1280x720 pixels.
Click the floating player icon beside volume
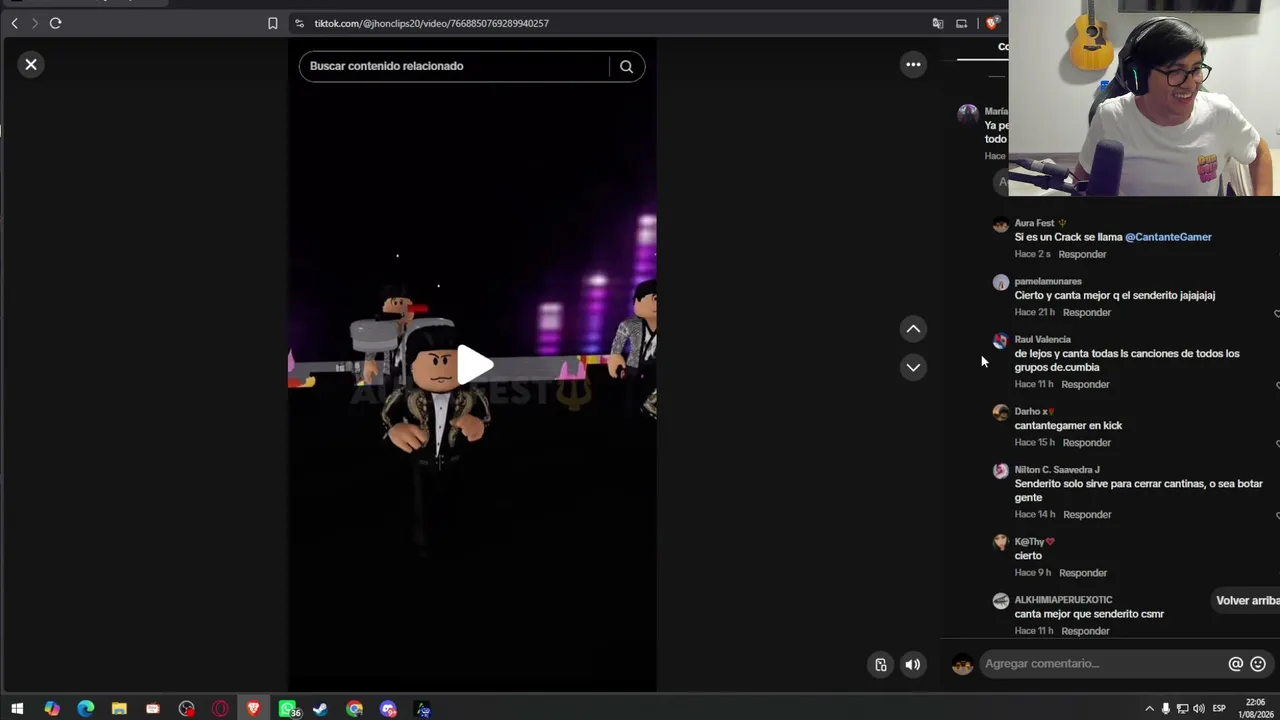pos(881,665)
